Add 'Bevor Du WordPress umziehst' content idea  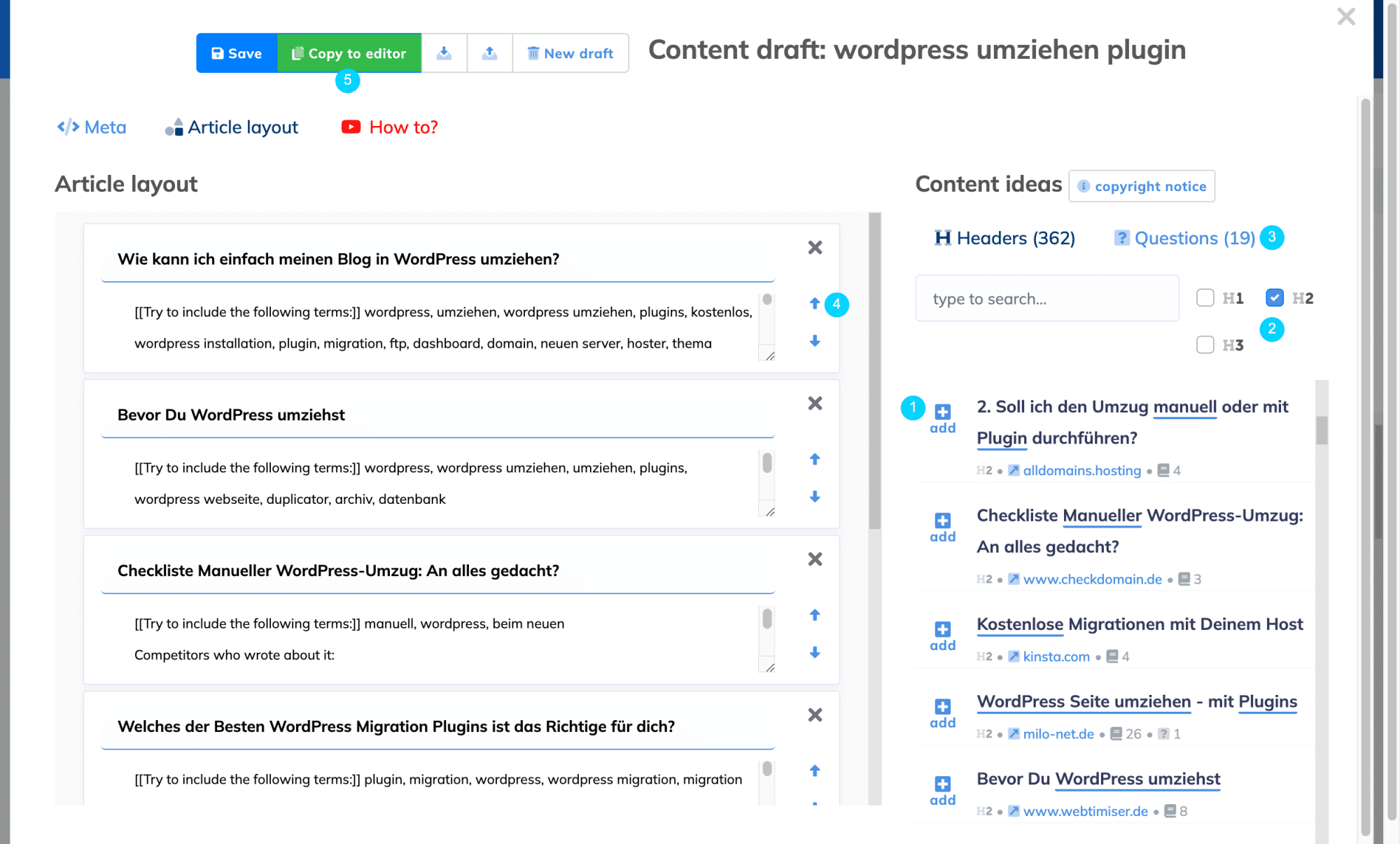click(943, 792)
